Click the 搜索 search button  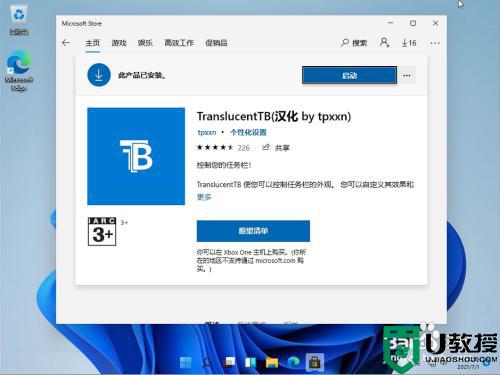354,43
